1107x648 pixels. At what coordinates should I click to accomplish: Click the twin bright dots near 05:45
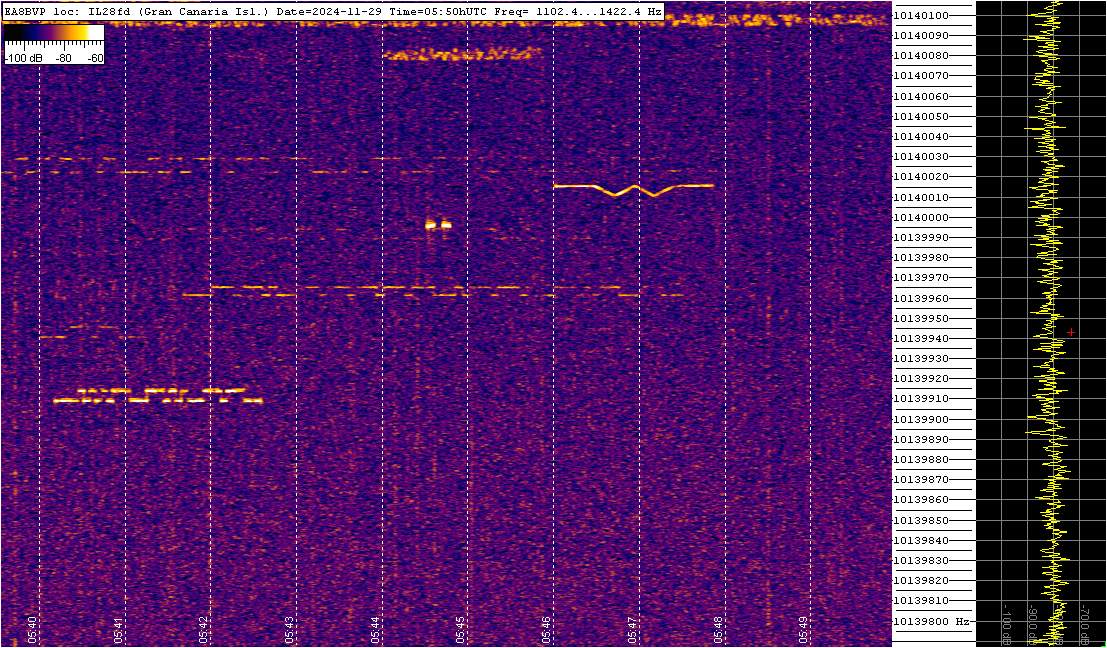[438, 225]
